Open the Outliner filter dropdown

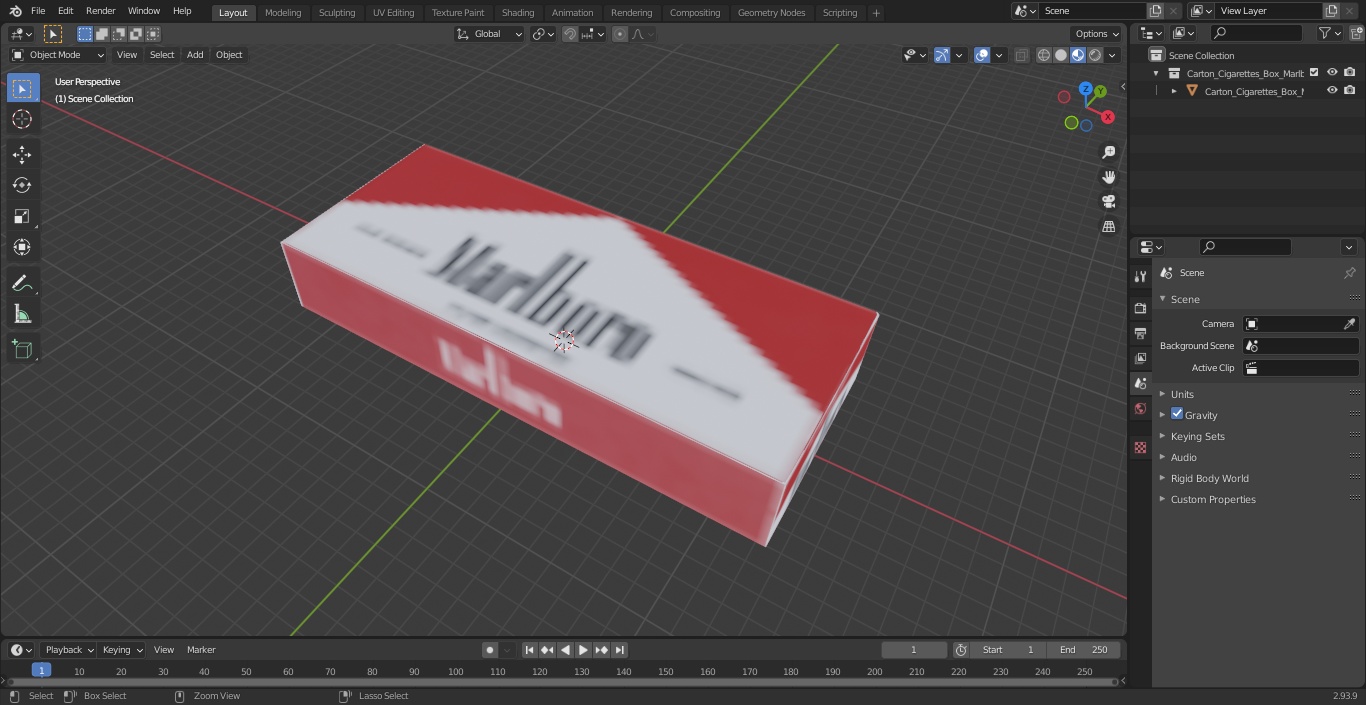click(1328, 33)
